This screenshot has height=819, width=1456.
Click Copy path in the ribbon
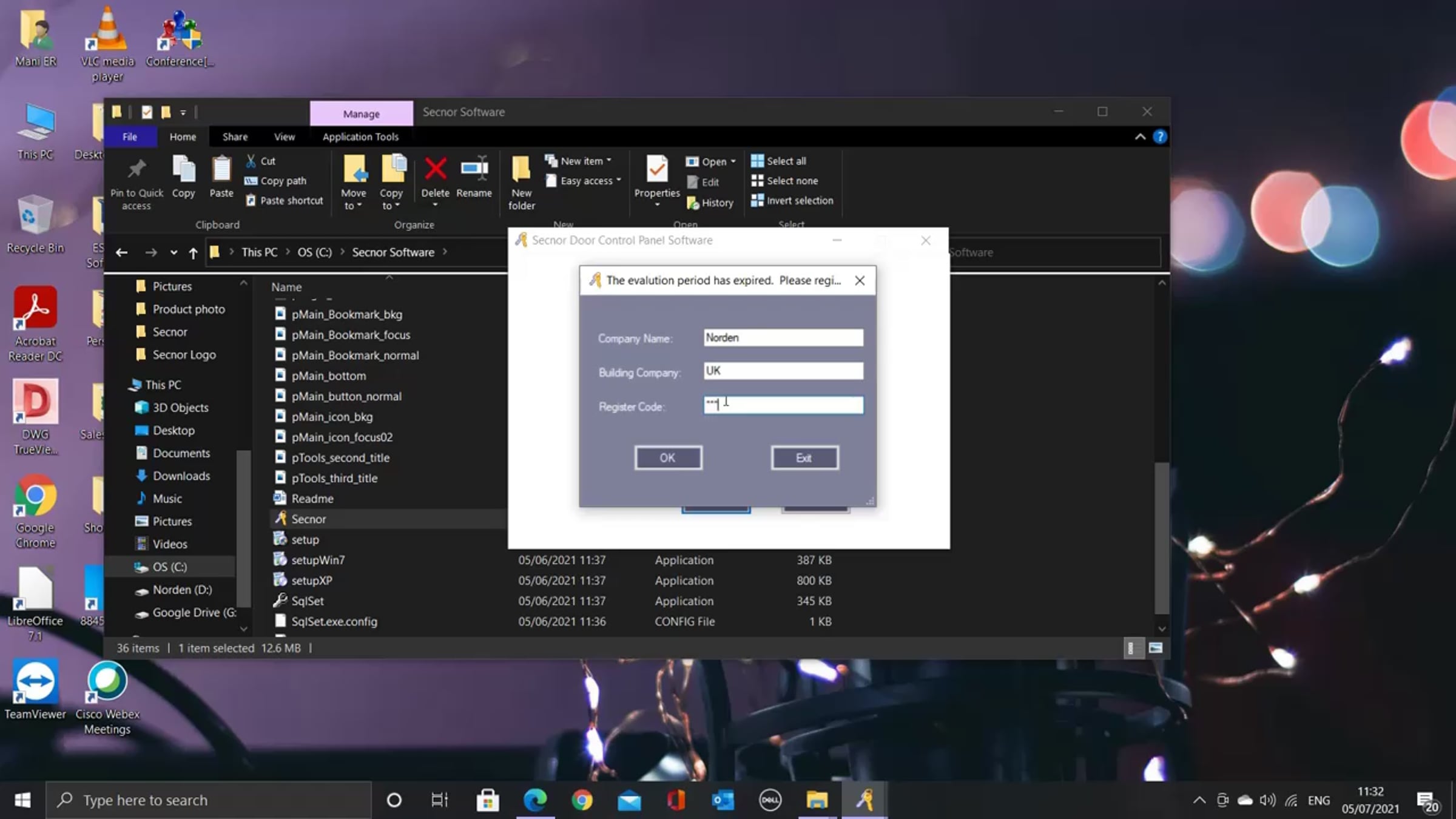[x=275, y=181]
